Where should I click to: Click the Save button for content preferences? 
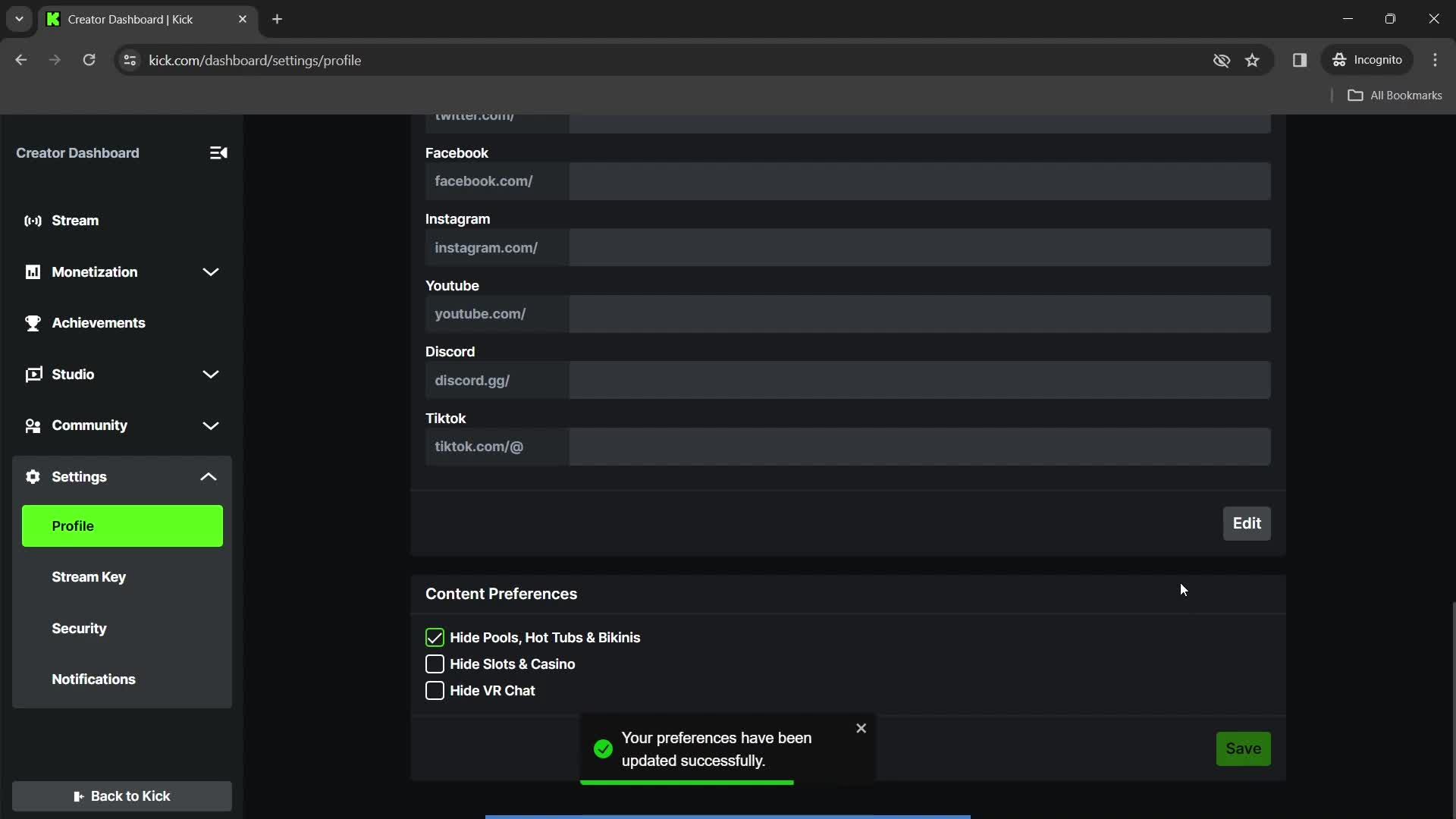pos(1243,749)
